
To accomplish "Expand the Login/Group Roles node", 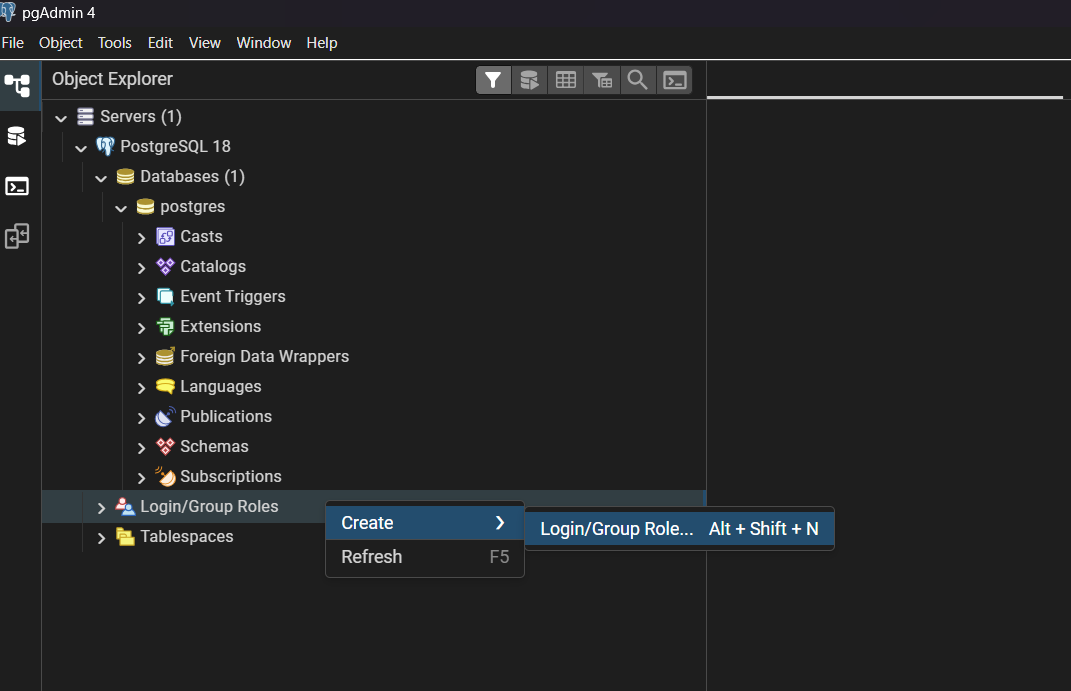I will (x=101, y=508).
